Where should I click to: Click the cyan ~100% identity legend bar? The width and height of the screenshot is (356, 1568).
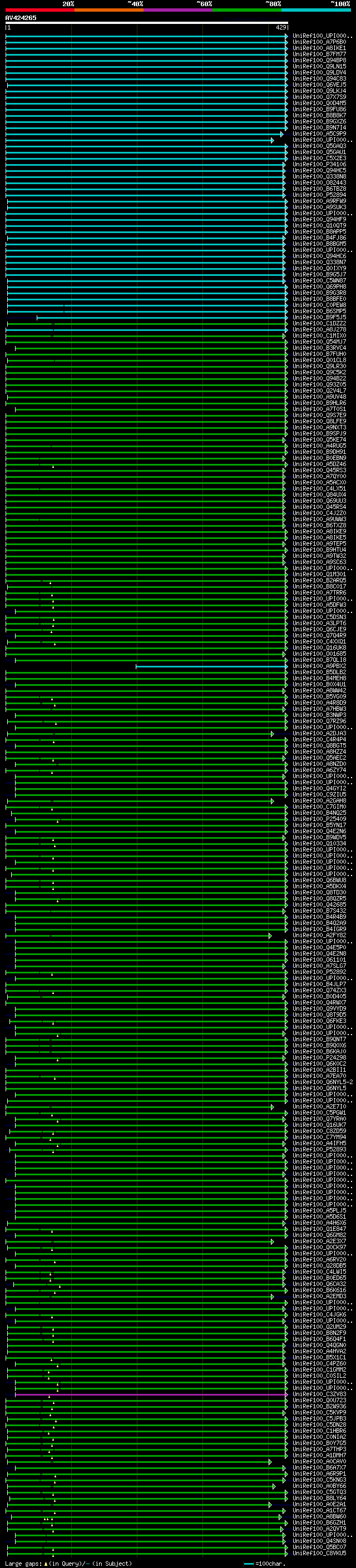click(x=316, y=10)
